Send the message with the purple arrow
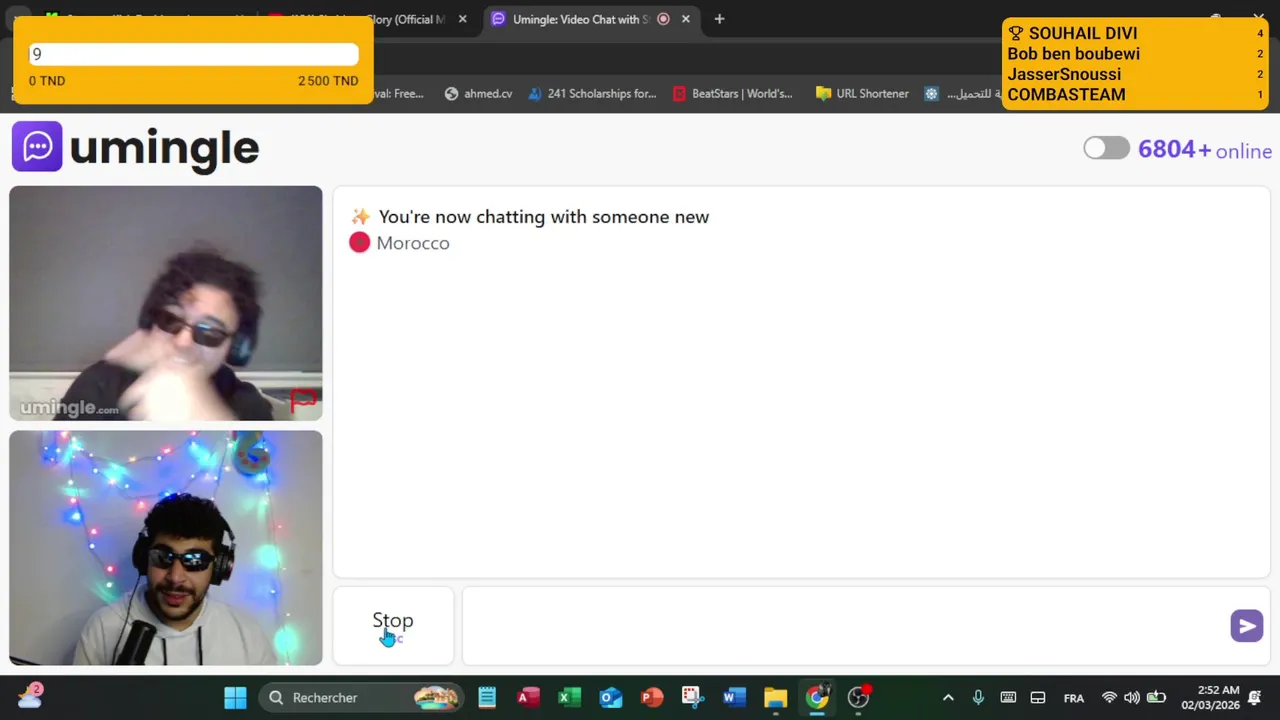 click(x=1246, y=626)
